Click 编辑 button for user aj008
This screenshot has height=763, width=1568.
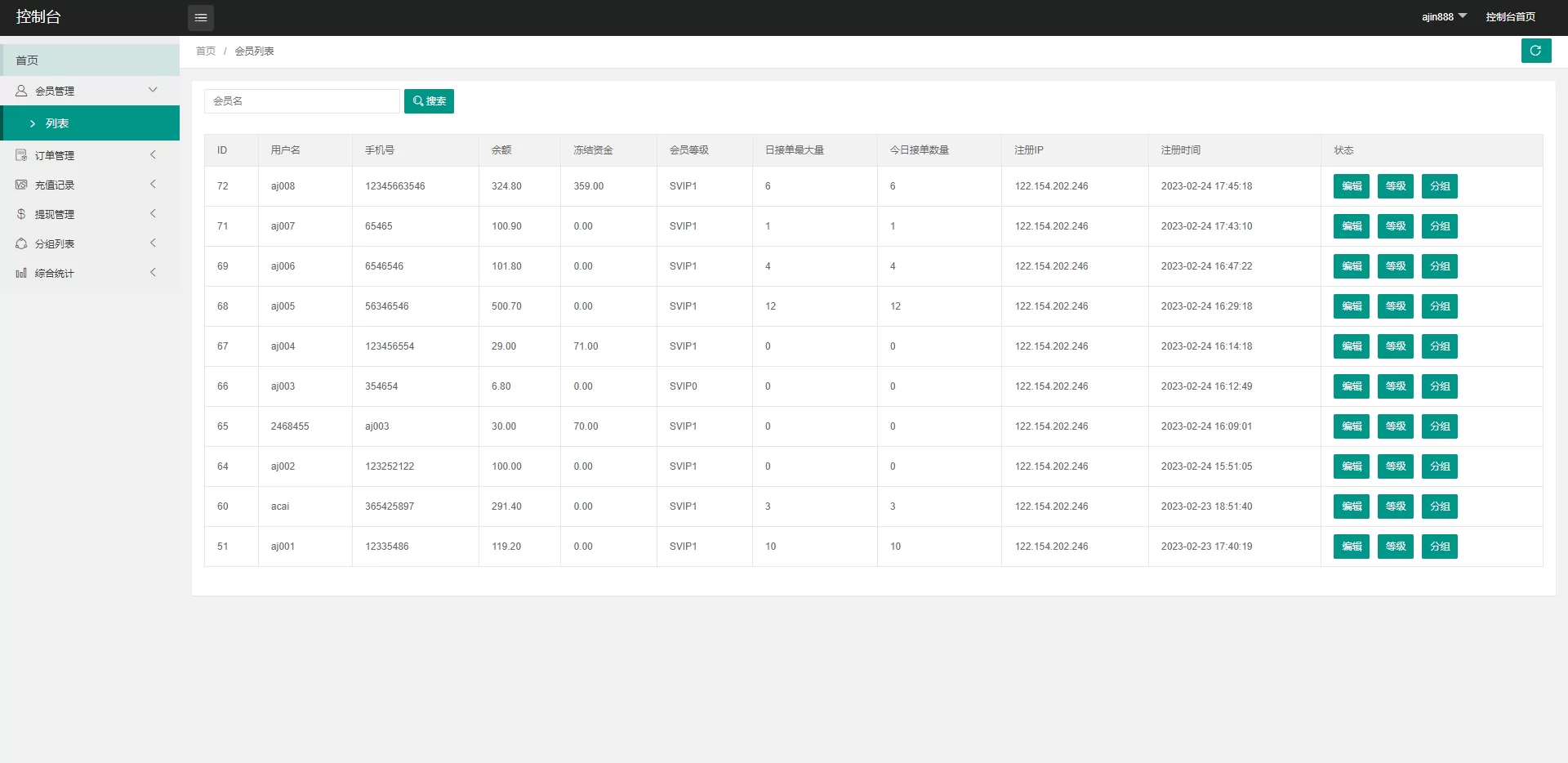tap(1351, 186)
